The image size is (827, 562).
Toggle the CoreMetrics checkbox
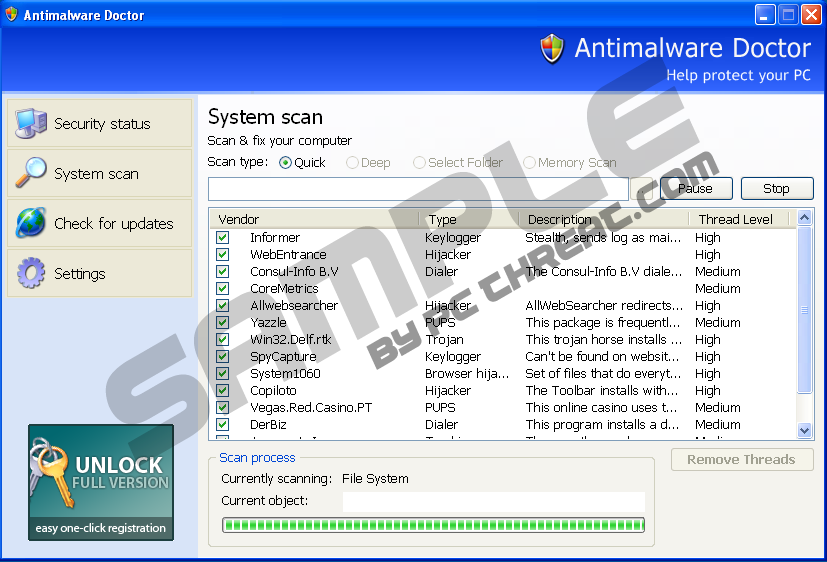click(223, 288)
